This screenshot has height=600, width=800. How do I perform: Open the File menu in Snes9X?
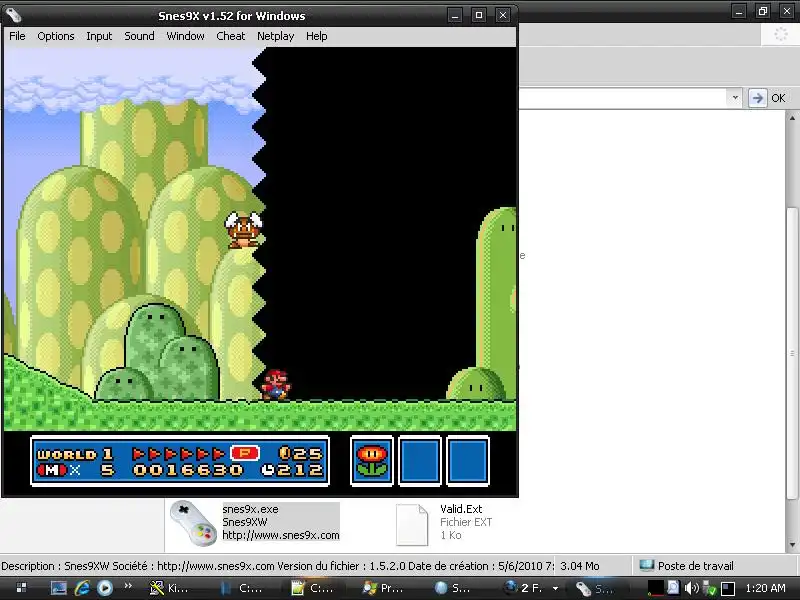click(x=17, y=36)
